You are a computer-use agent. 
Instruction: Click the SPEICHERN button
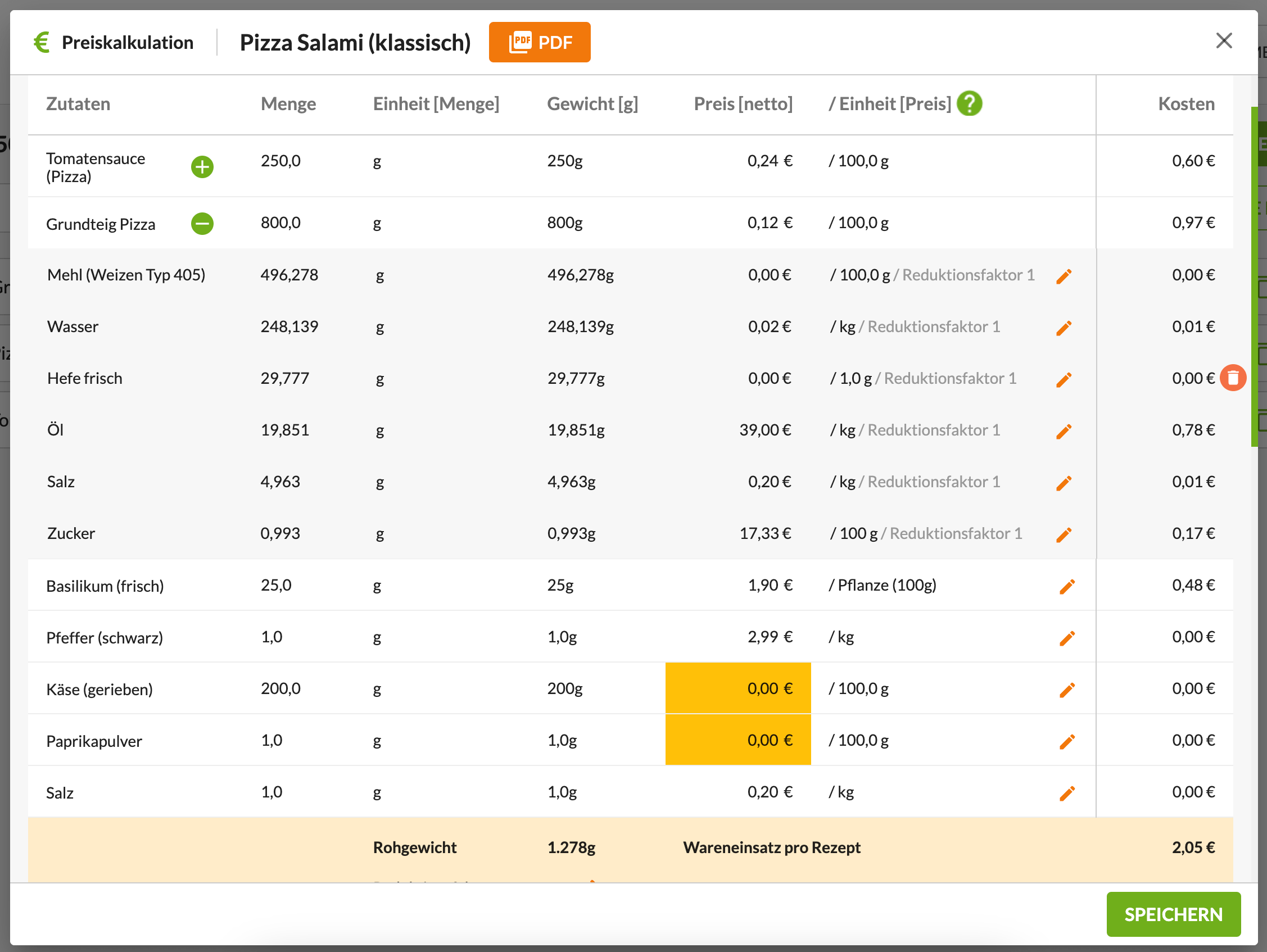(1173, 914)
